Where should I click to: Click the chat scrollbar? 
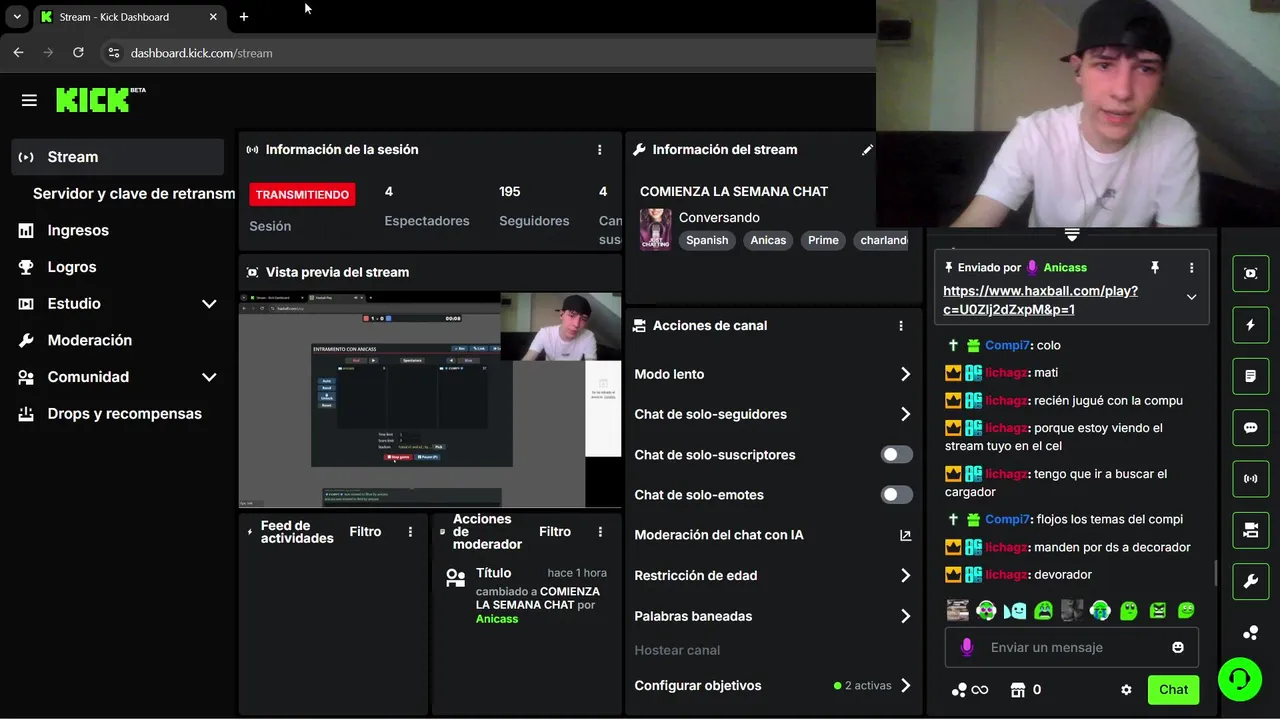pyautogui.click(x=1216, y=573)
